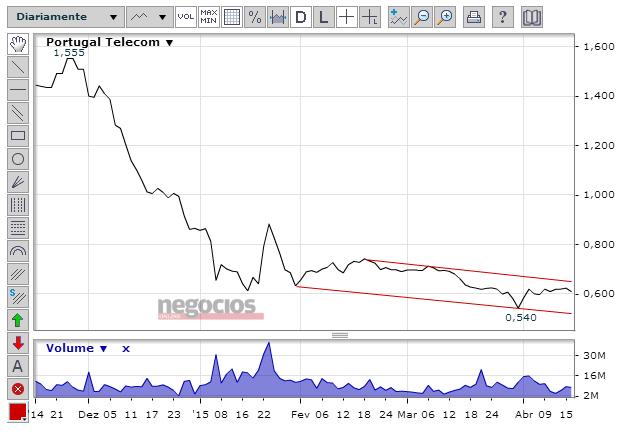Click the 1,600 price axis label
Screen dimensions: 640x434
[599, 47]
